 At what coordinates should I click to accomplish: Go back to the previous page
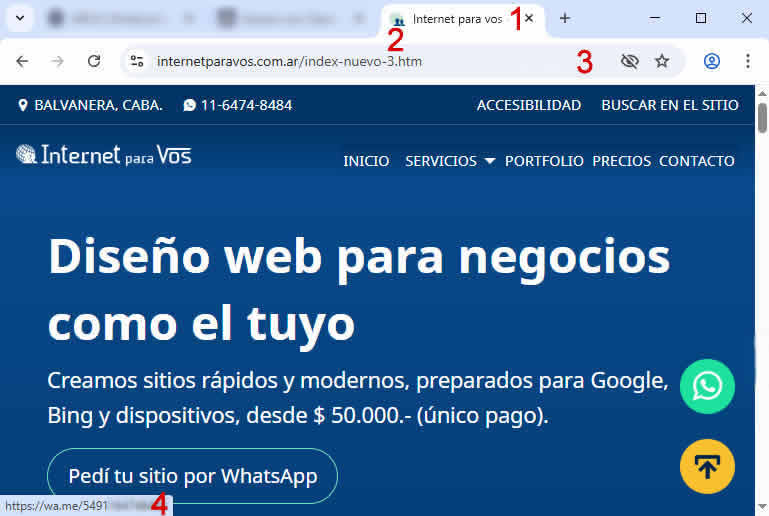pos(22,61)
